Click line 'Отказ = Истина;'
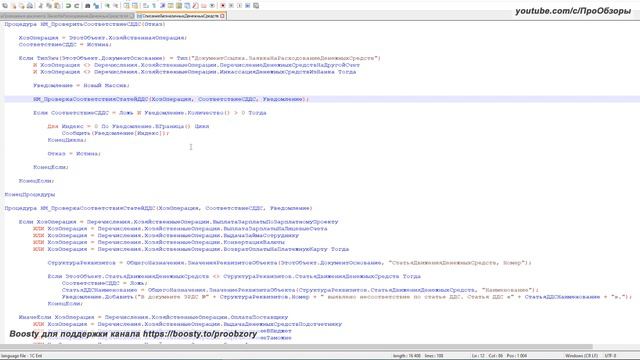Image resolution: width=640 pixels, height=360 pixels. coord(74,153)
